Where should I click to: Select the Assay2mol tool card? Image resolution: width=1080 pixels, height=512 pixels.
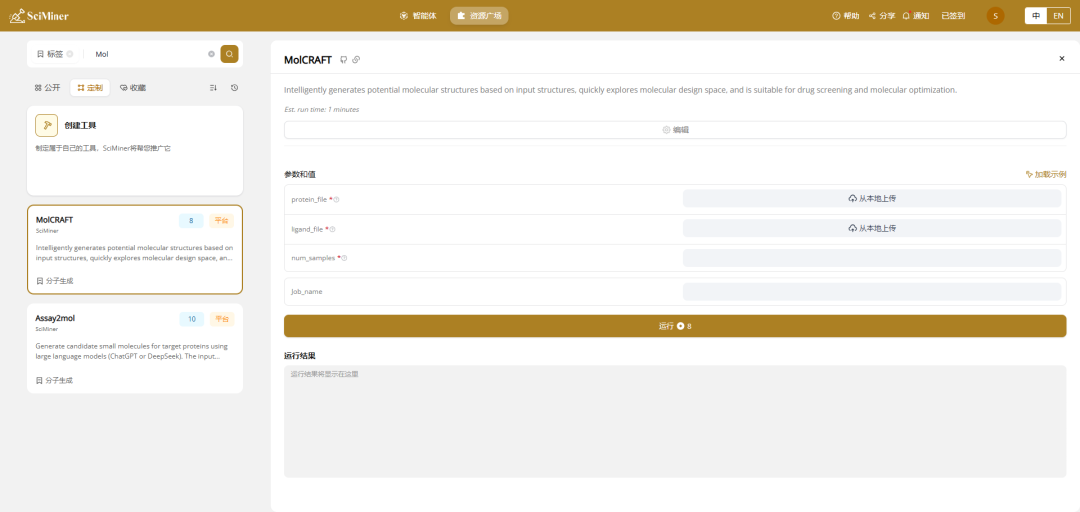tap(134, 348)
